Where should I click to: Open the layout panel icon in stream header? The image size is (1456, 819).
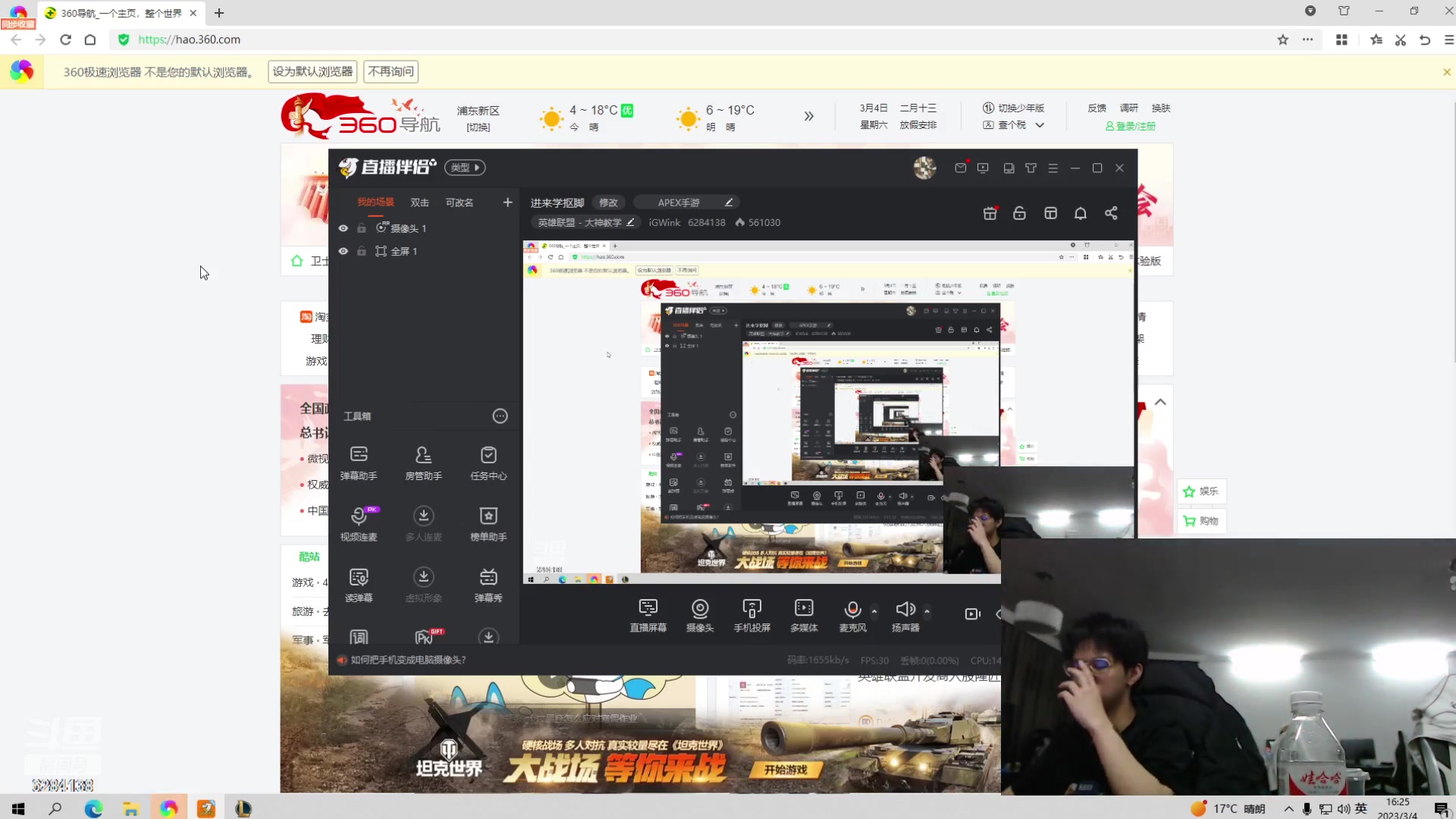tap(1050, 213)
